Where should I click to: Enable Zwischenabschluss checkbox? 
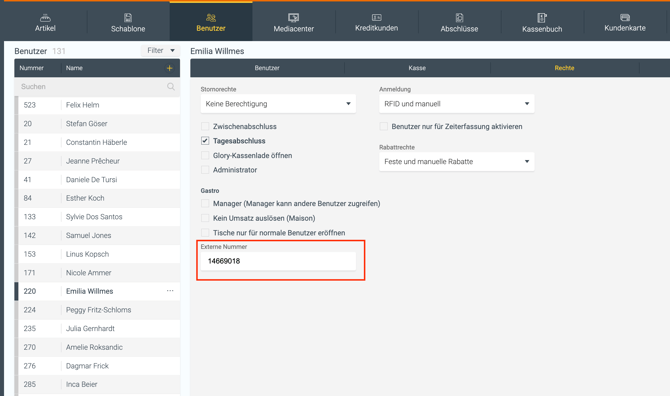coord(205,126)
